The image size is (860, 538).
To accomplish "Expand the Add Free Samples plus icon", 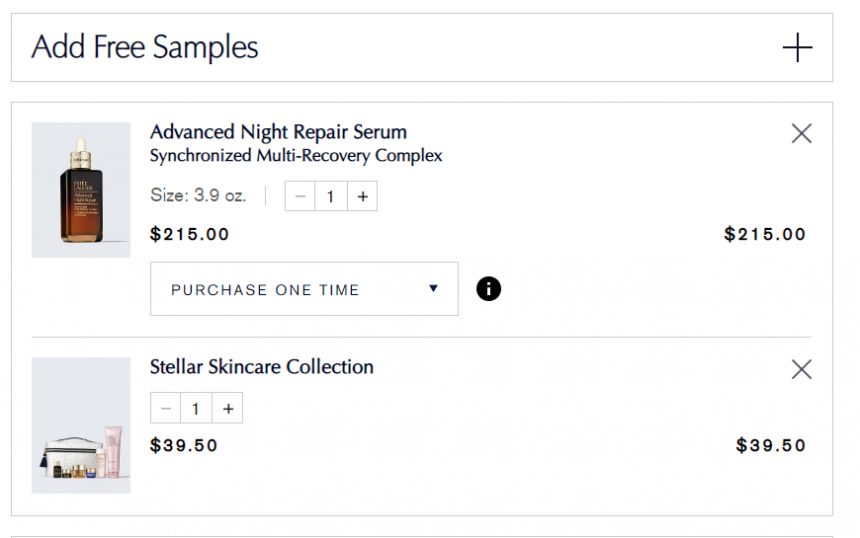I will [797, 47].
